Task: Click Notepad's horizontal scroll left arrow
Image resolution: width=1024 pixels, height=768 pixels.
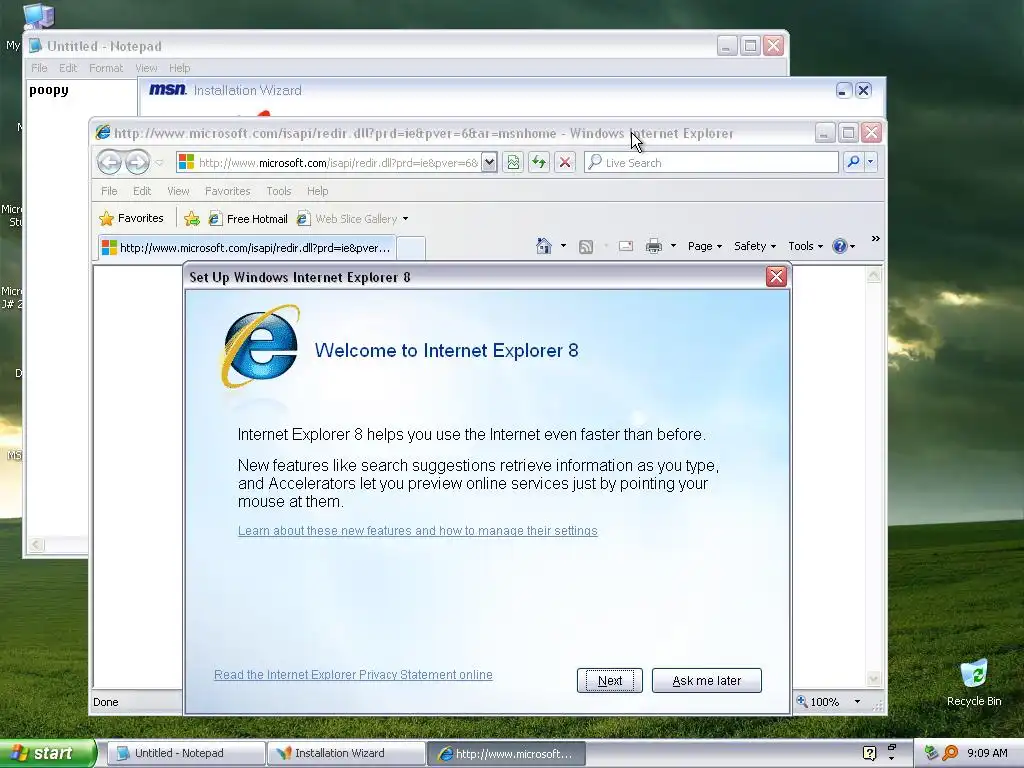Action: pyautogui.click(x=37, y=545)
